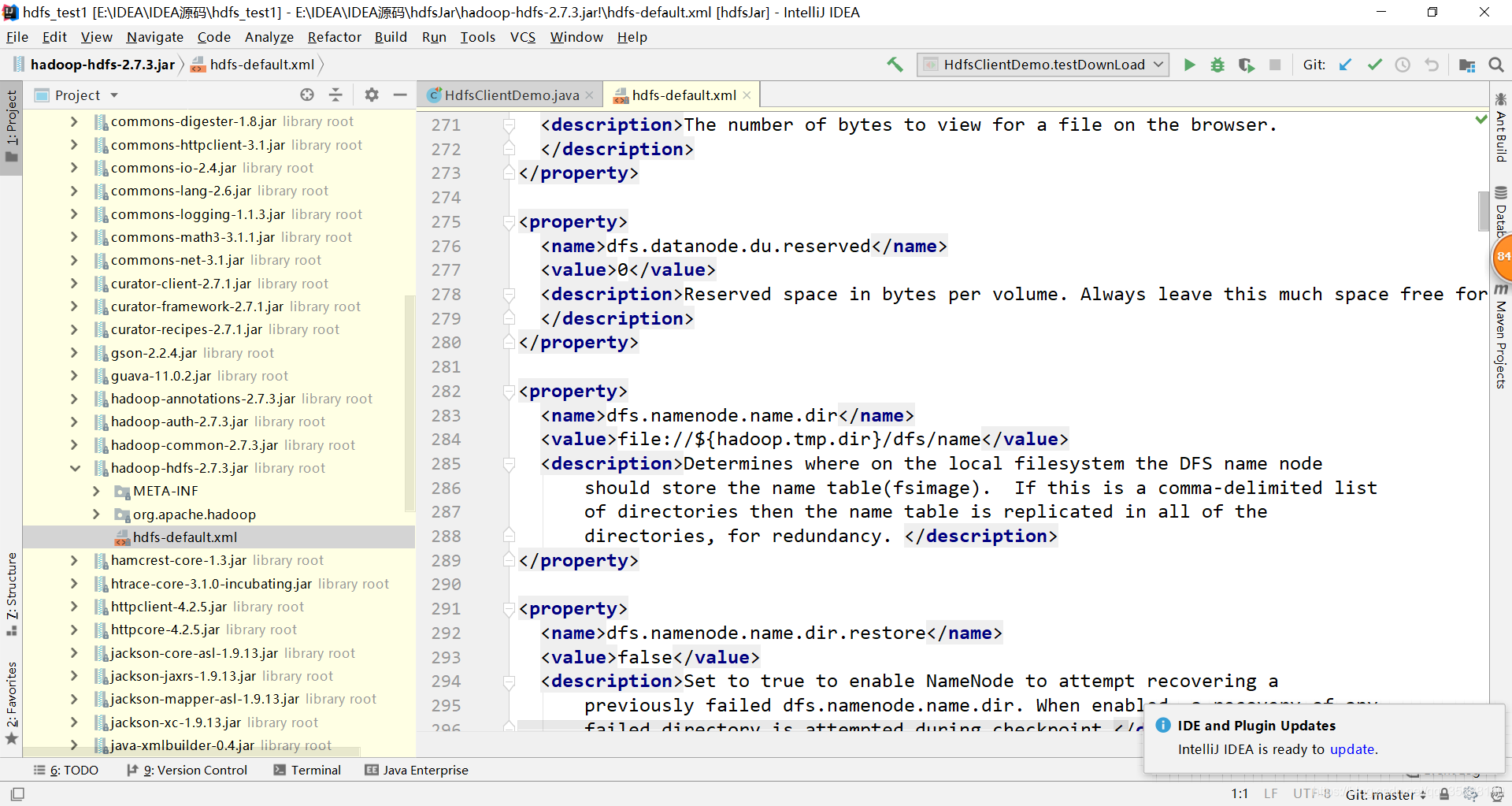Click the editor vertical scrollbar thumb
The image size is (1512, 806).
pyautogui.click(x=1484, y=210)
